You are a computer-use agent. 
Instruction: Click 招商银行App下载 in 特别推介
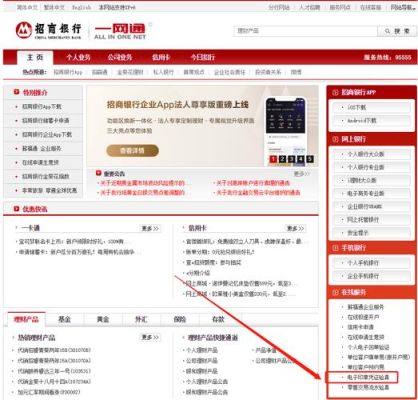click(42, 107)
